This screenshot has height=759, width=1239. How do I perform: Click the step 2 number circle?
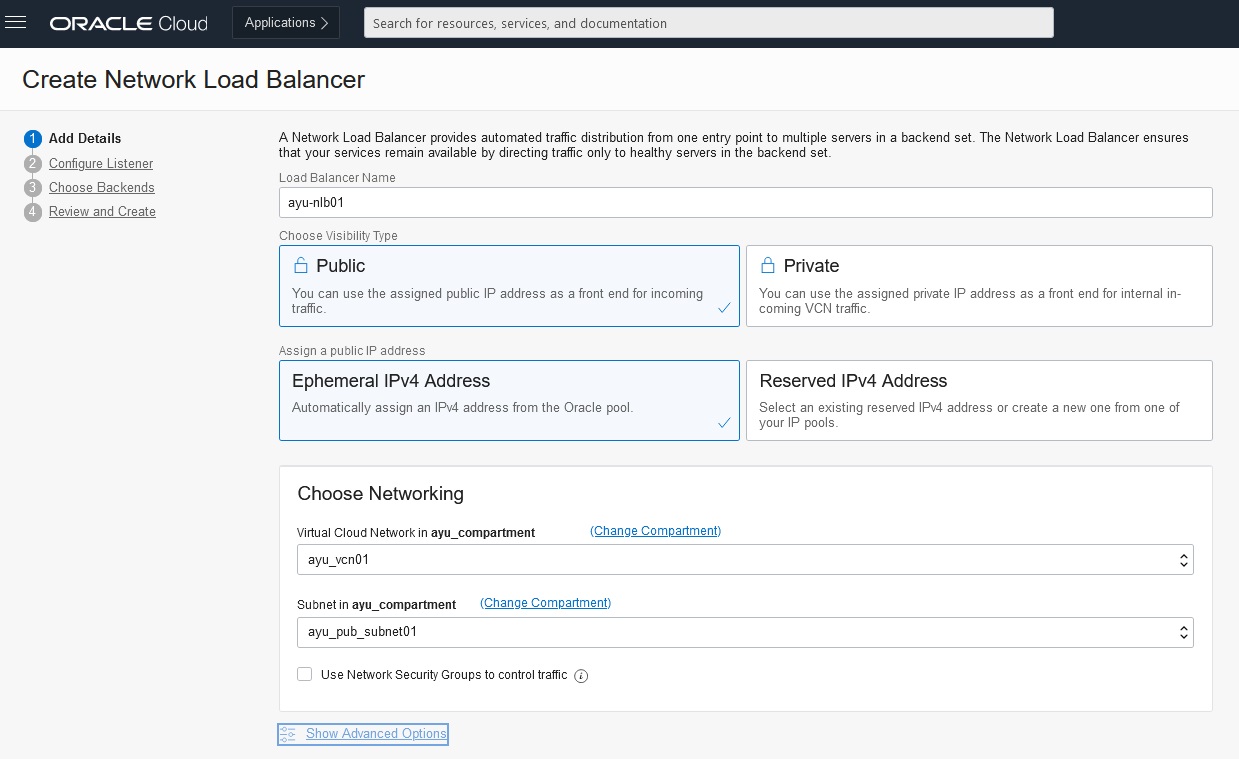(x=33, y=163)
